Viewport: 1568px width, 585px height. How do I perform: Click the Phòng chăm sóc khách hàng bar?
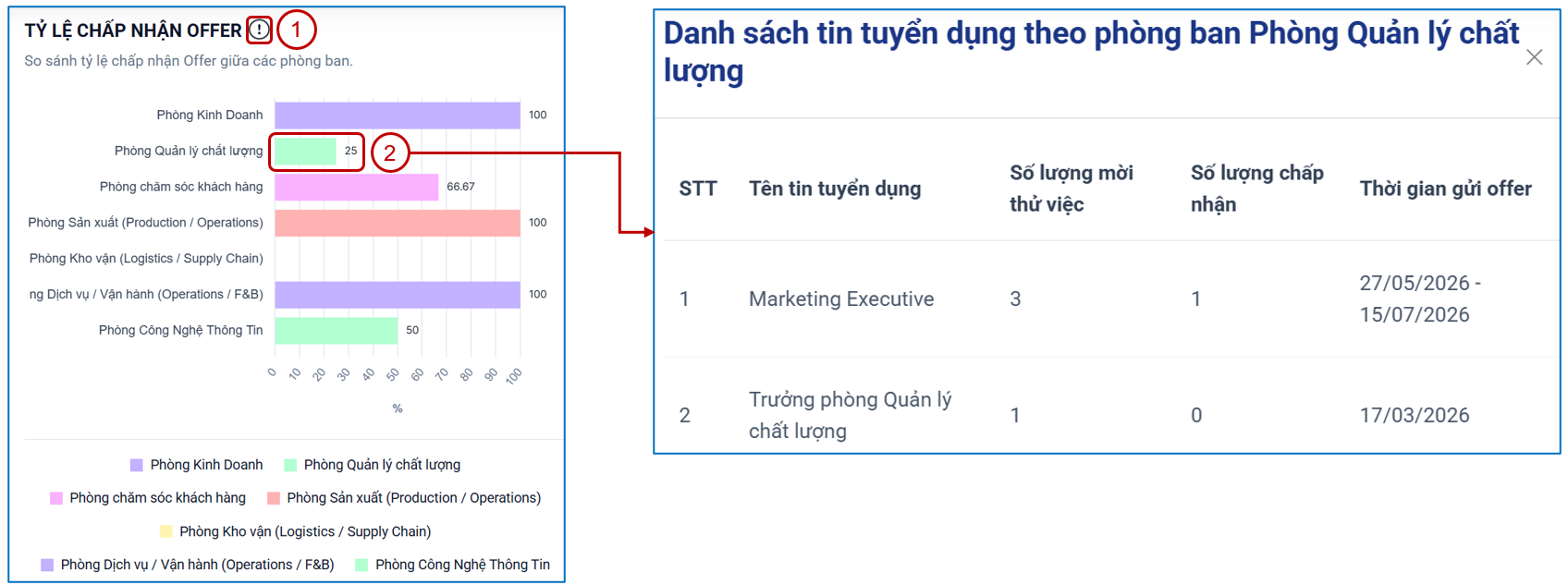pos(357,187)
